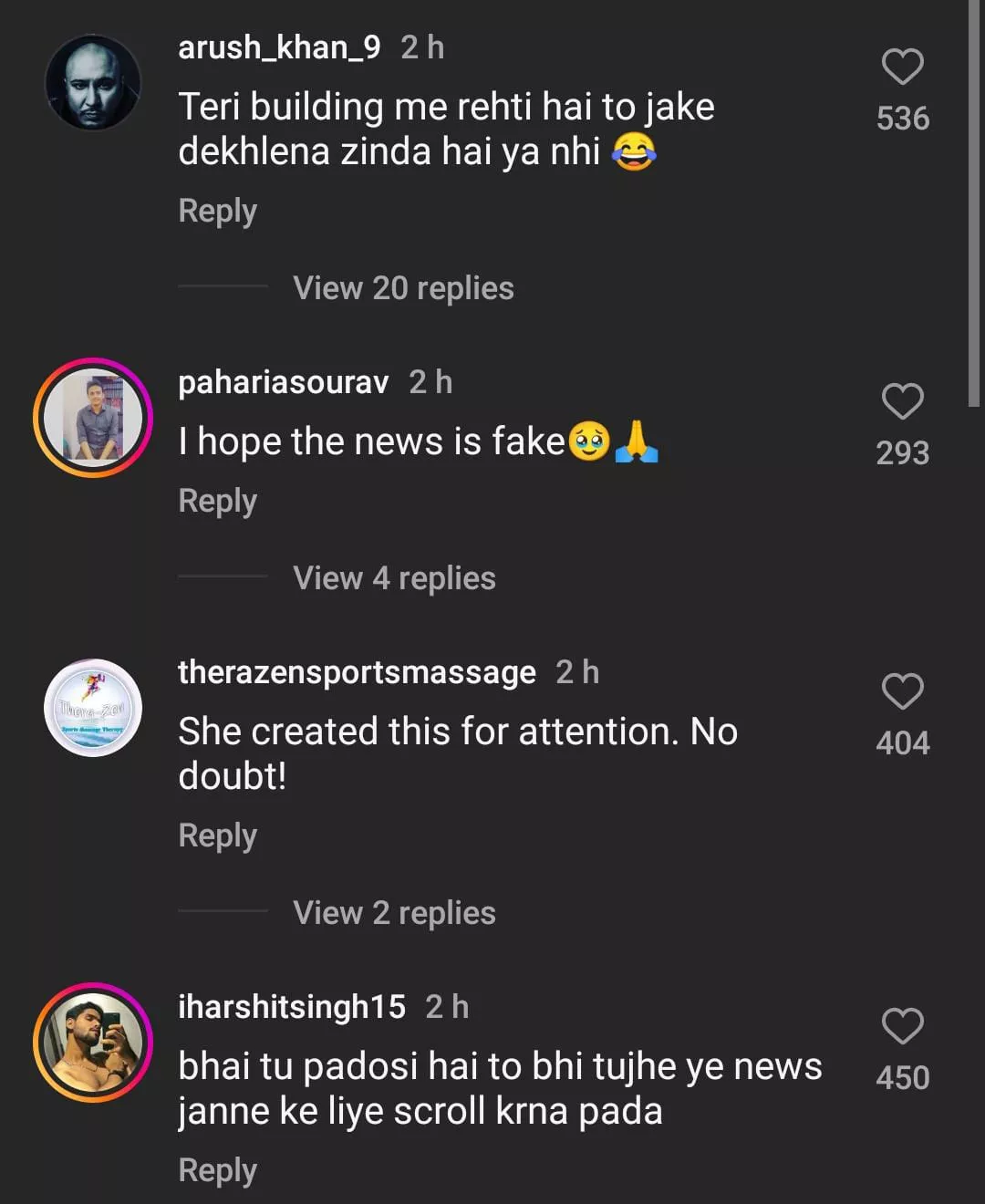Open arush_khan_9's profile picture
Screen dimensions: 985x1204
(x=93, y=82)
